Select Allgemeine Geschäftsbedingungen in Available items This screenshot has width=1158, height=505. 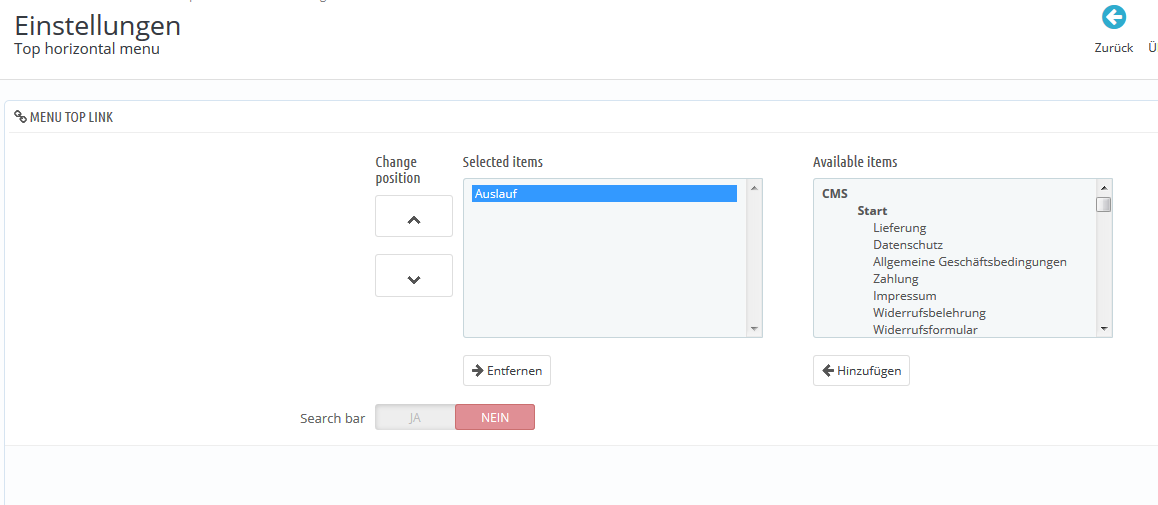point(969,262)
